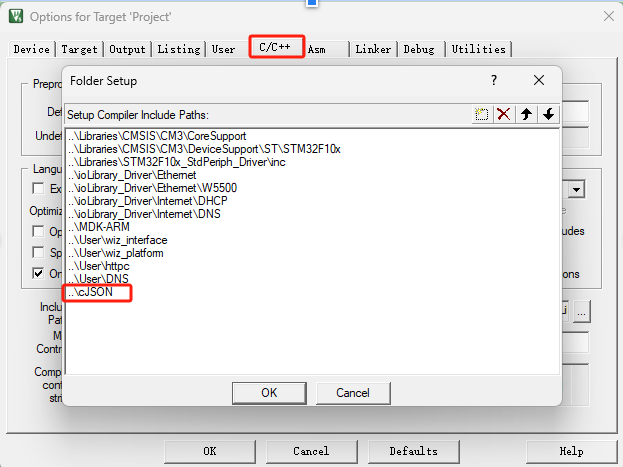The height and width of the screenshot is (467, 623).
Task: Click the Move Up arrow icon
Action: [x=526, y=114]
